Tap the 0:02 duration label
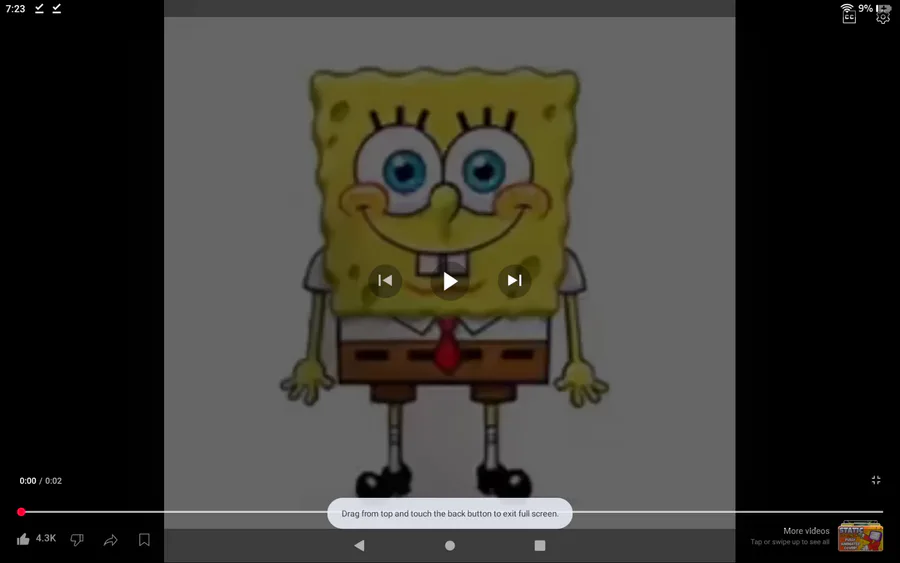The image size is (900, 563). tap(53, 481)
